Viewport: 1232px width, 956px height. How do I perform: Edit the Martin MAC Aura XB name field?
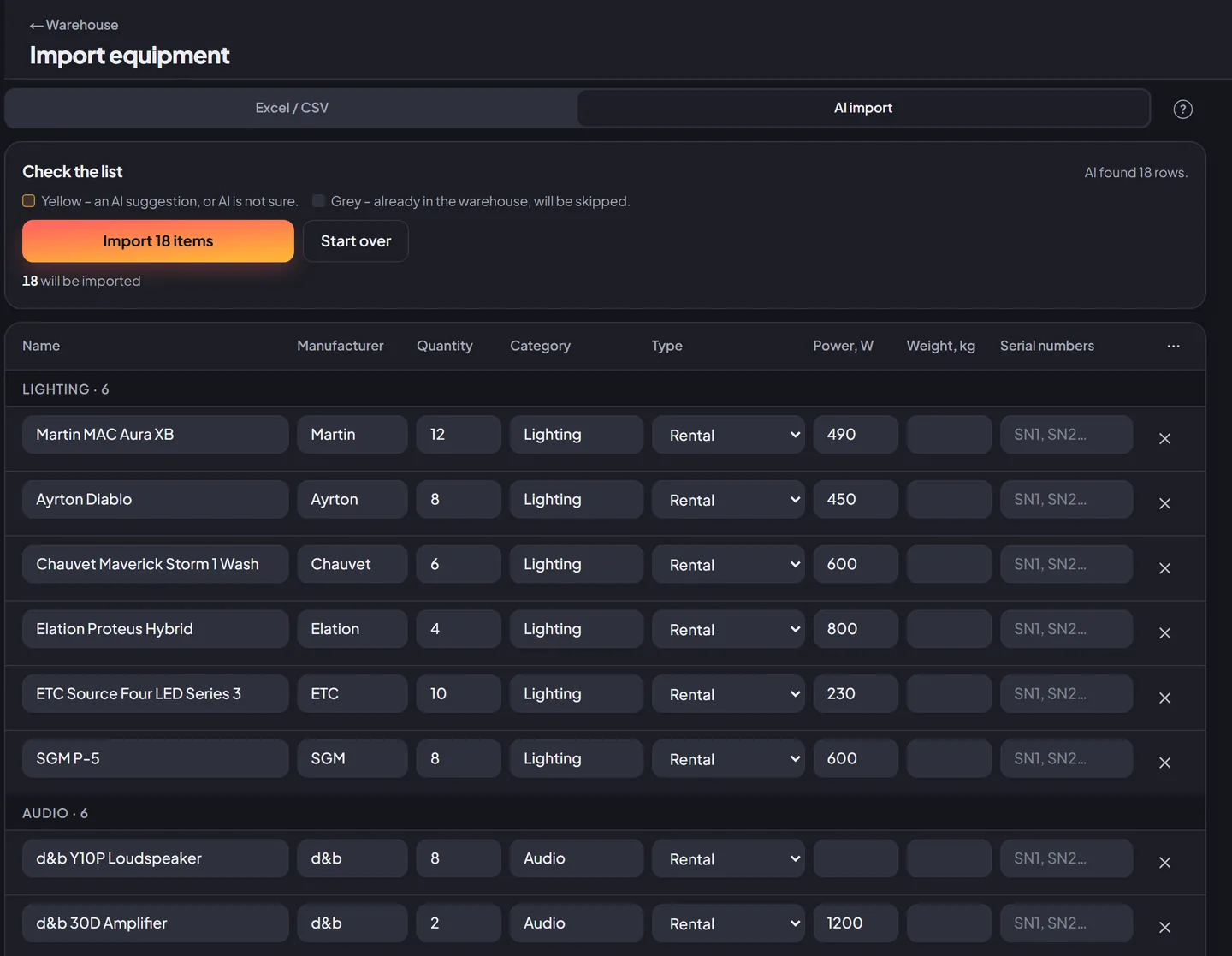(156, 435)
